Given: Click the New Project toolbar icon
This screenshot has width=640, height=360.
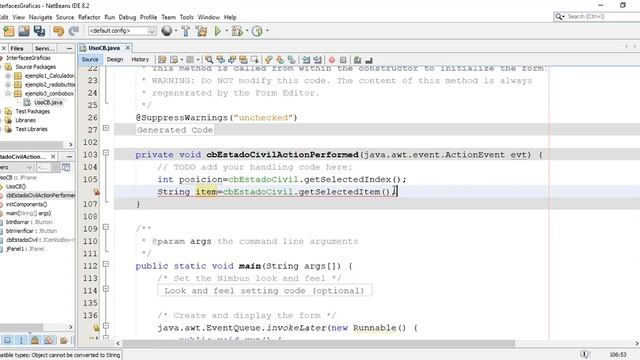Looking at the screenshot, I should pyautogui.click(x=9, y=31).
